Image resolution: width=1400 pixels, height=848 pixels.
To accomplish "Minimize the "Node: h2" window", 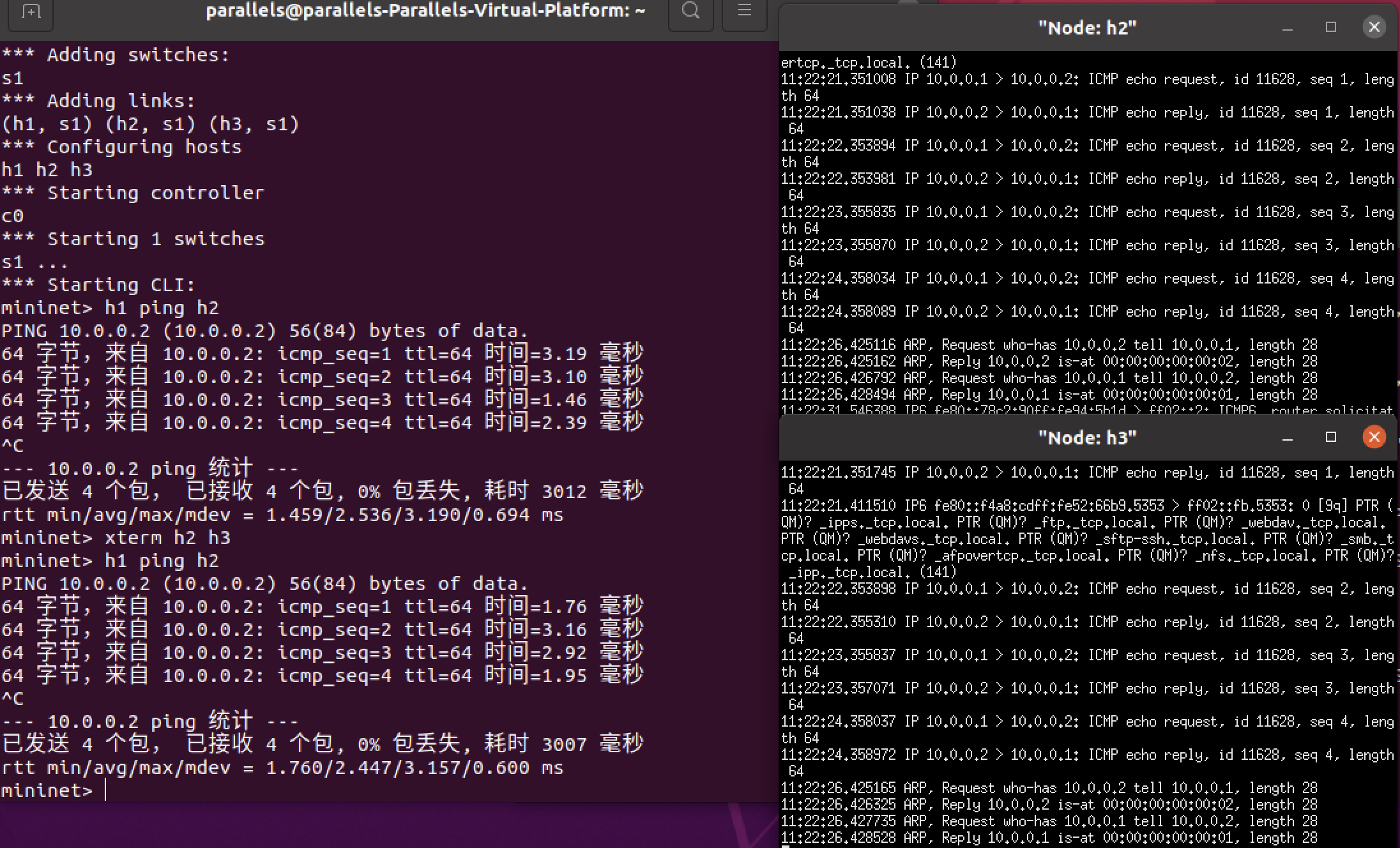I will 1288,27.
